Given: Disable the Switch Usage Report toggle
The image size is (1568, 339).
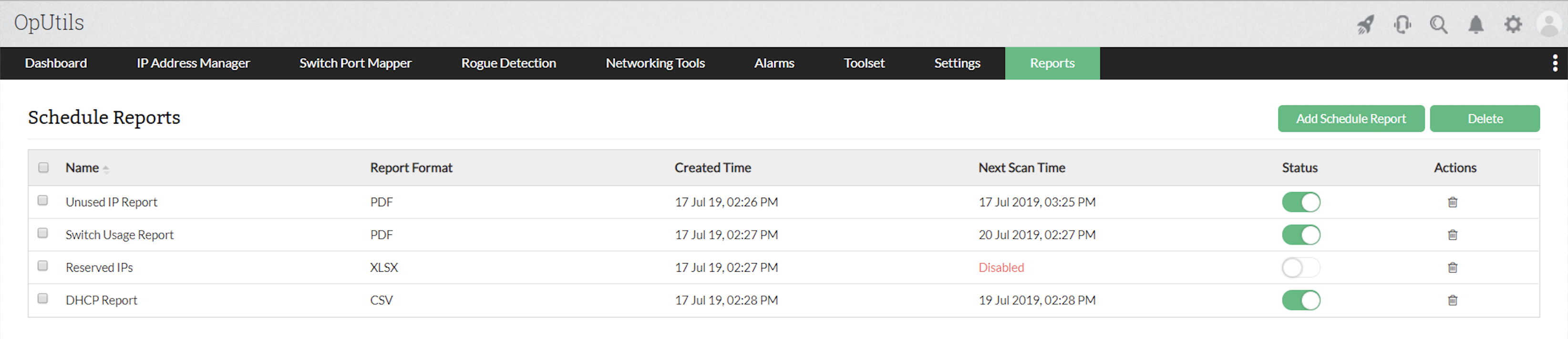Looking at the screenshot, I should (1301, 235).
